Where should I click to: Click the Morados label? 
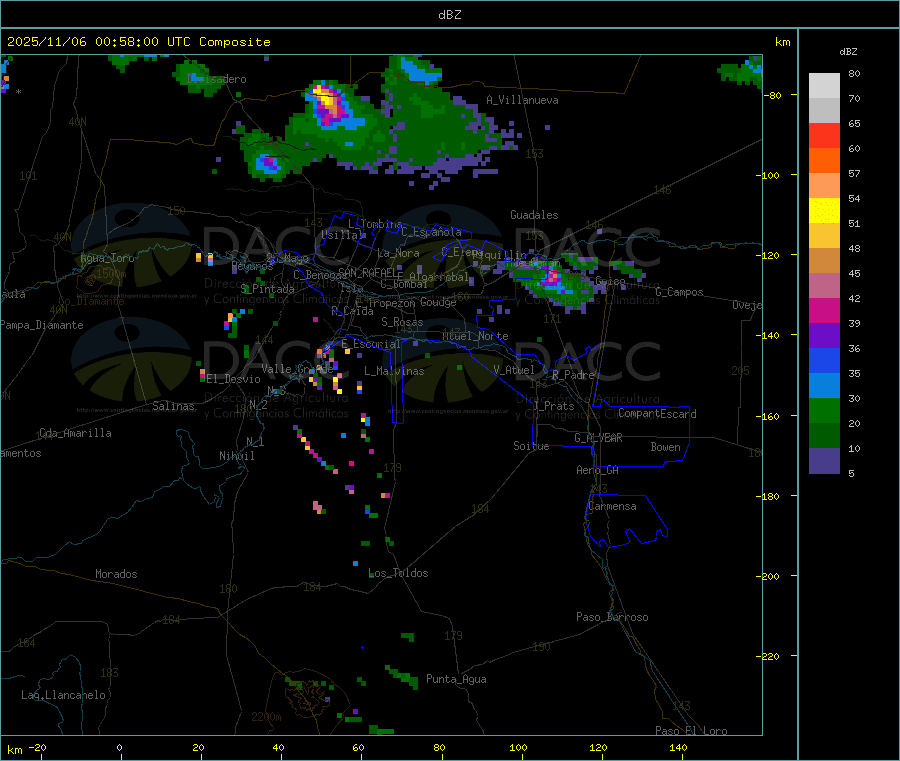[x=116, y=574]
